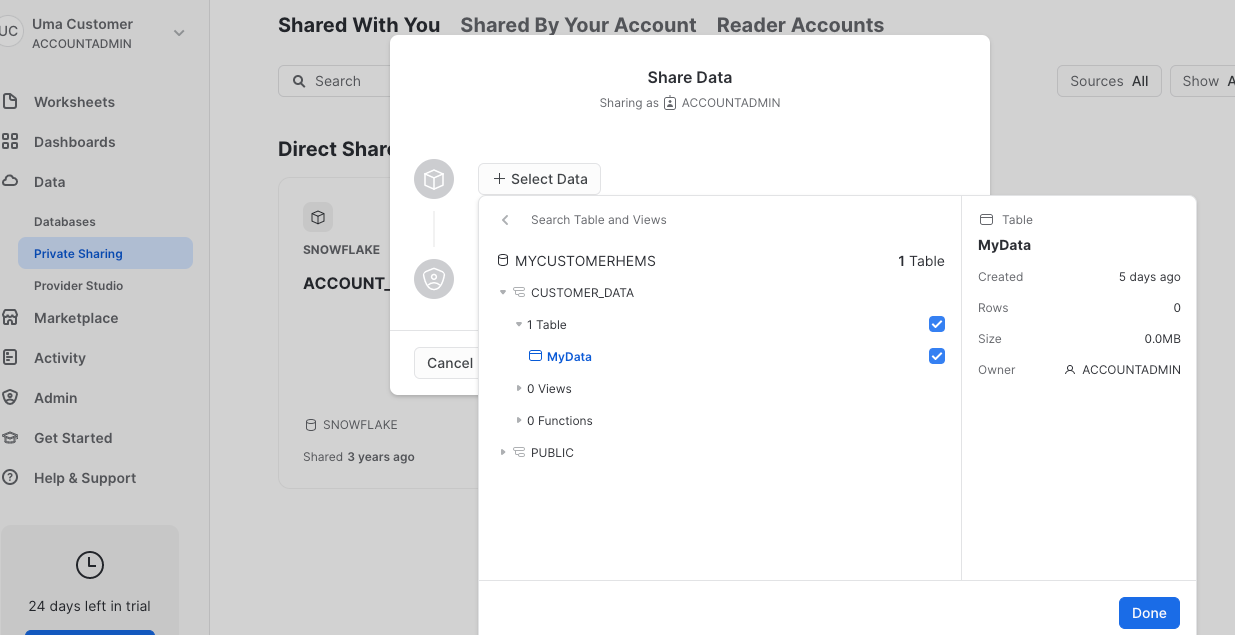Click the '1 Table' count beside MYCUSTOMERHEMS
Image resolution: width=1235 pixels, height=635 pixels.
click(921, 261)
